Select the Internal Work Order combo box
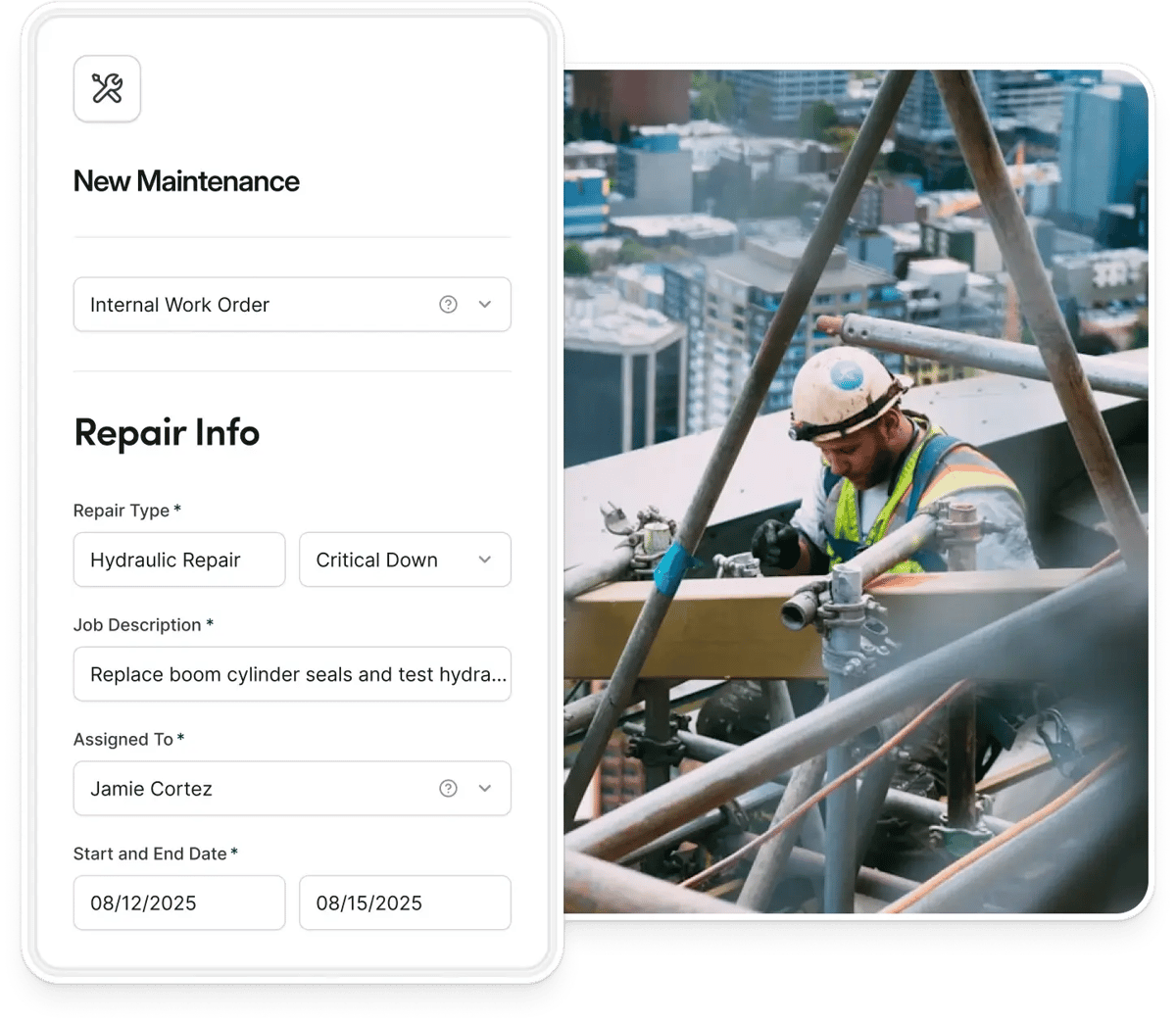 click(292, 305)
